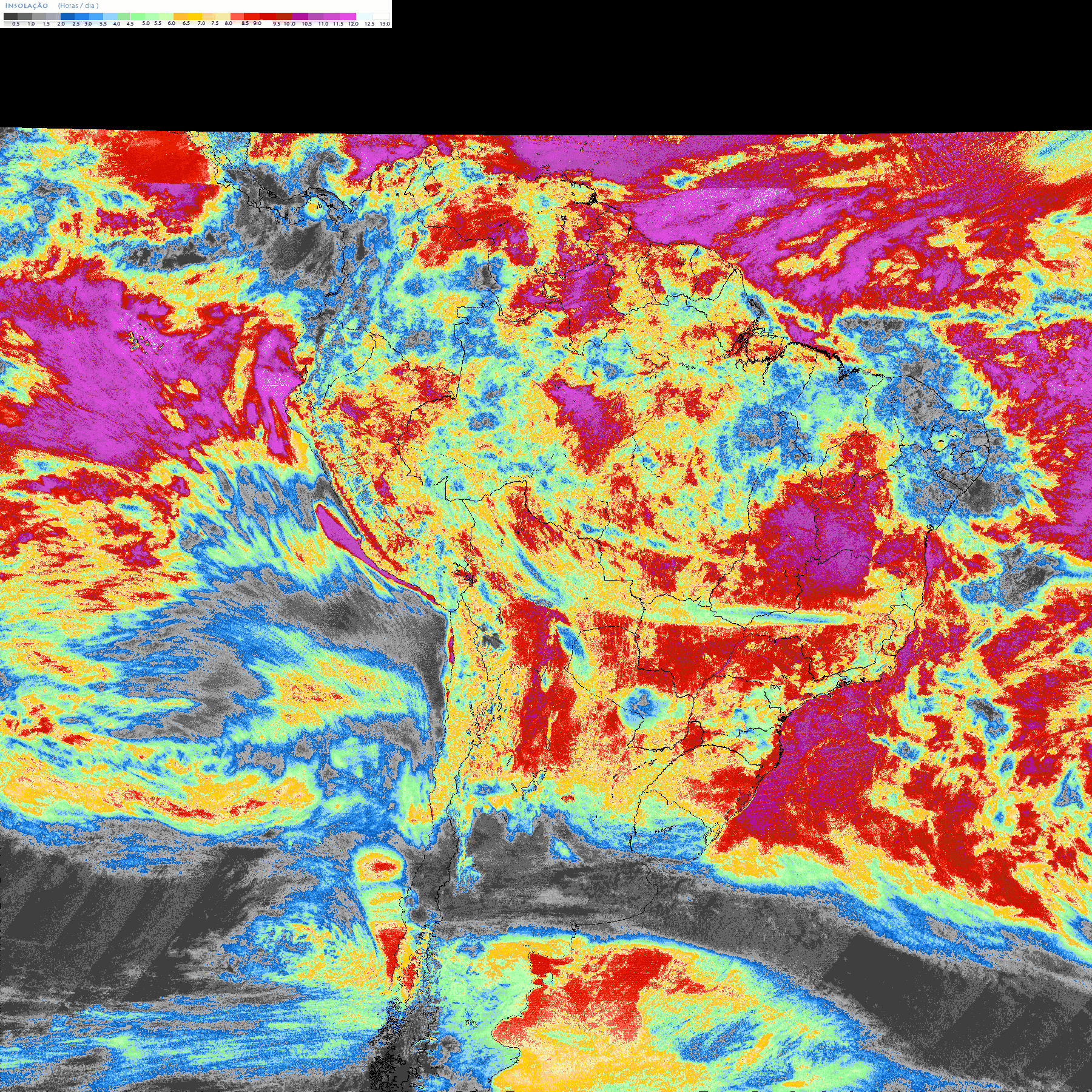Viewport: 1092px width, 1092px height.
Task: Click the 7.0 legend value
Action: coord(201,23)
